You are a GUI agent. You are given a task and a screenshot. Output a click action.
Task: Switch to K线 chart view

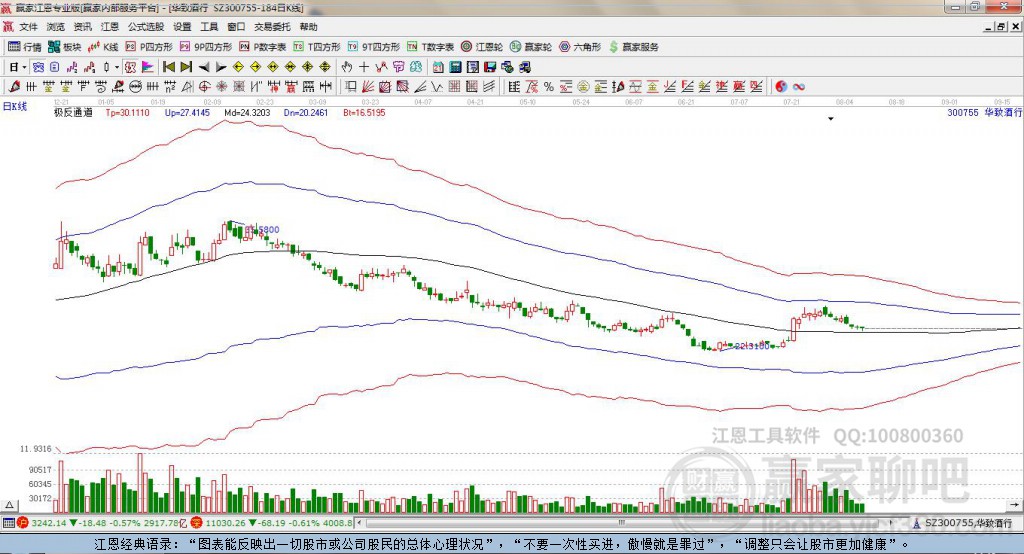(103, 47)
